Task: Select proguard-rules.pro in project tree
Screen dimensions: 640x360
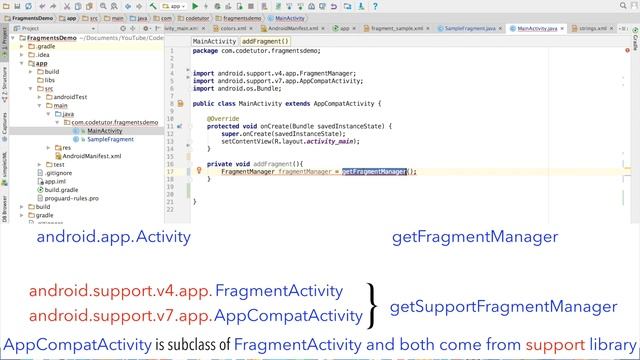Action: (x=72, y=198)
